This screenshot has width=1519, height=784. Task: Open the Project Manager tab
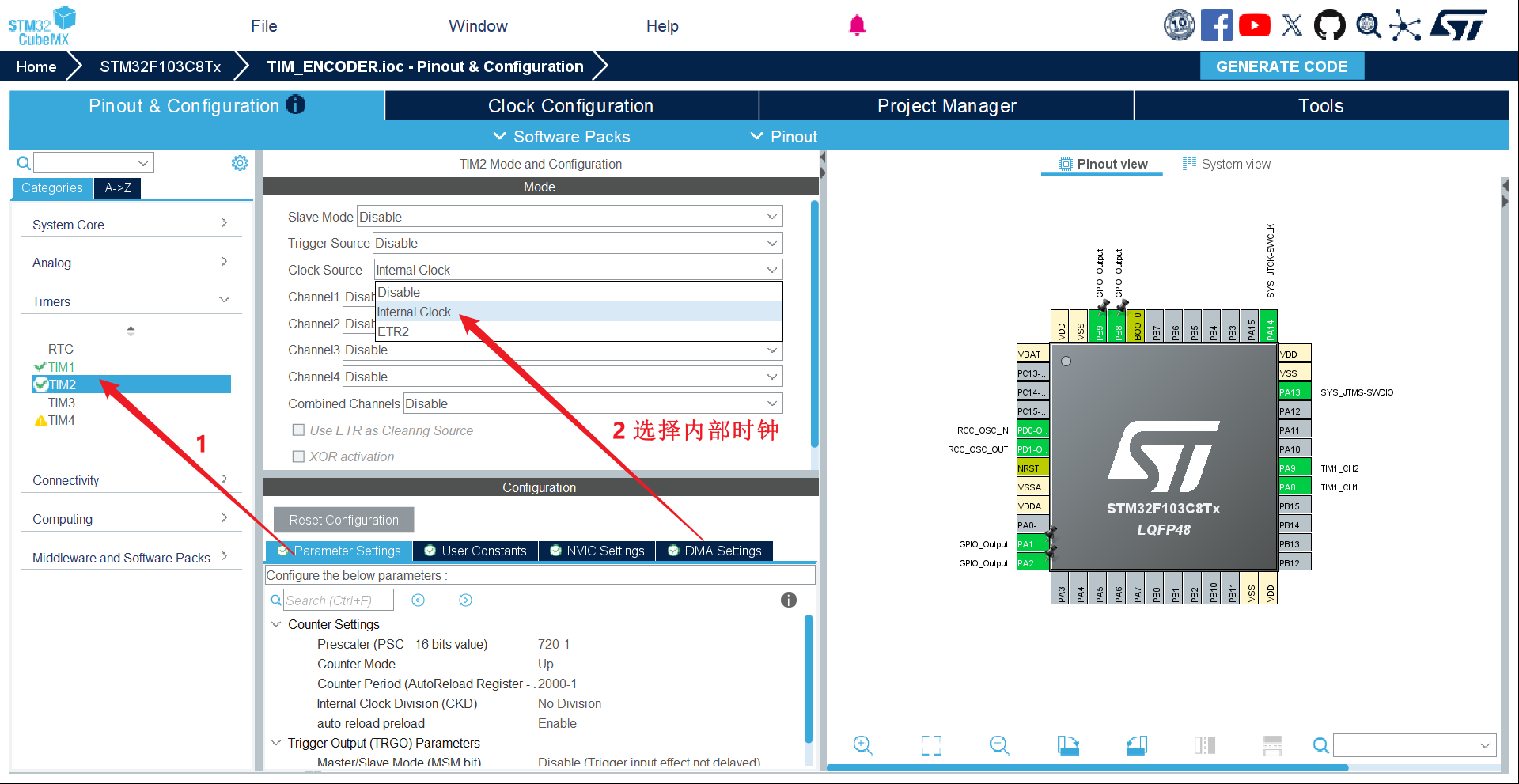coord(947,106)
